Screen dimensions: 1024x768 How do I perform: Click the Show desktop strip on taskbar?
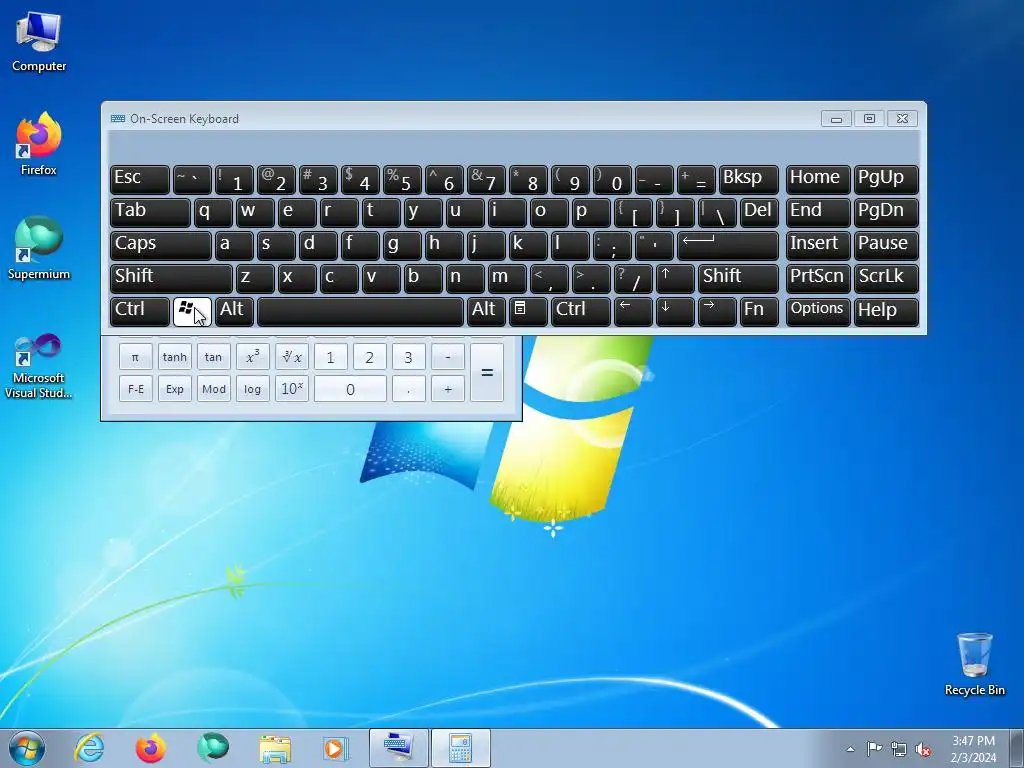1017,748
